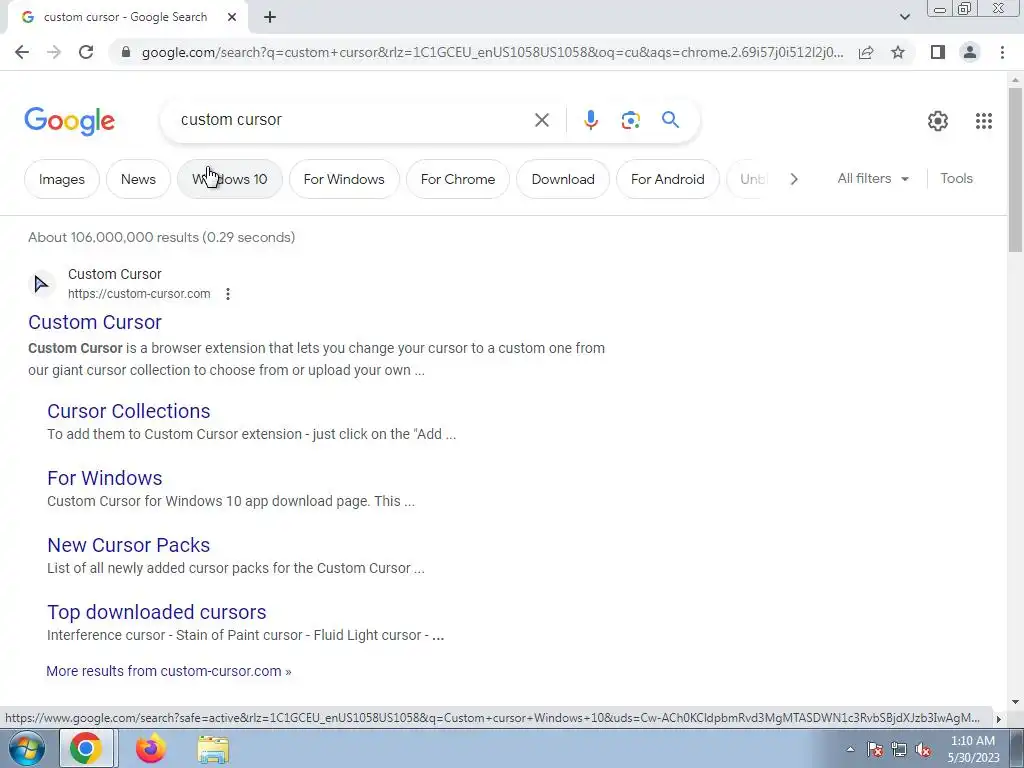1024x768 pixels.
Task: Close the custom cursor Google Search tab
Action: tap(232, 17)
